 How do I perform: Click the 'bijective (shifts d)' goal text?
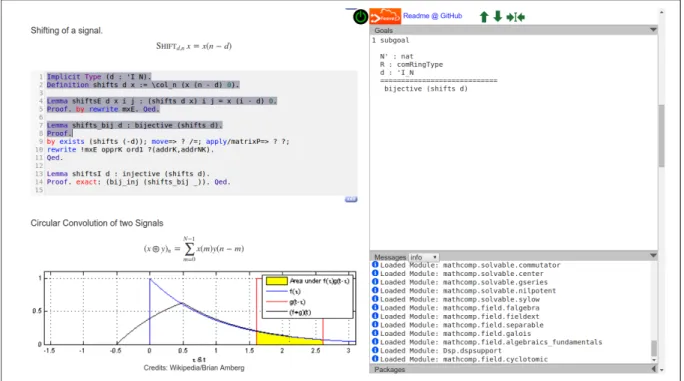426,89
